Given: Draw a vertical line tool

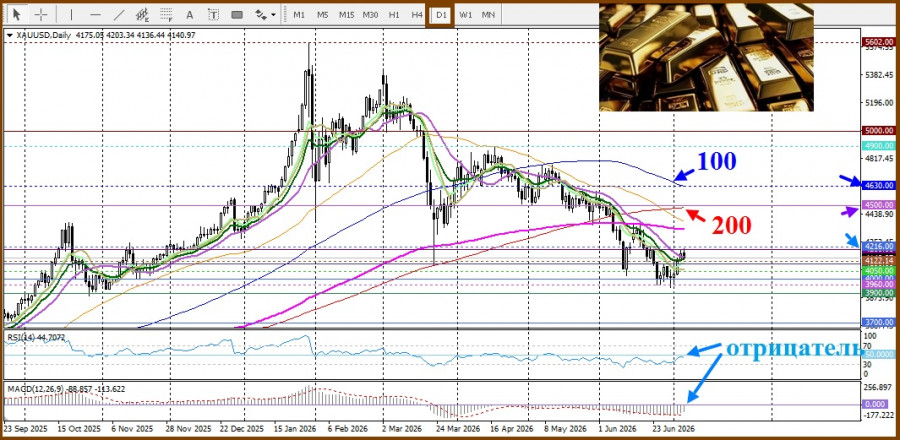Looking at the screenshot, I should coord(71,14).
